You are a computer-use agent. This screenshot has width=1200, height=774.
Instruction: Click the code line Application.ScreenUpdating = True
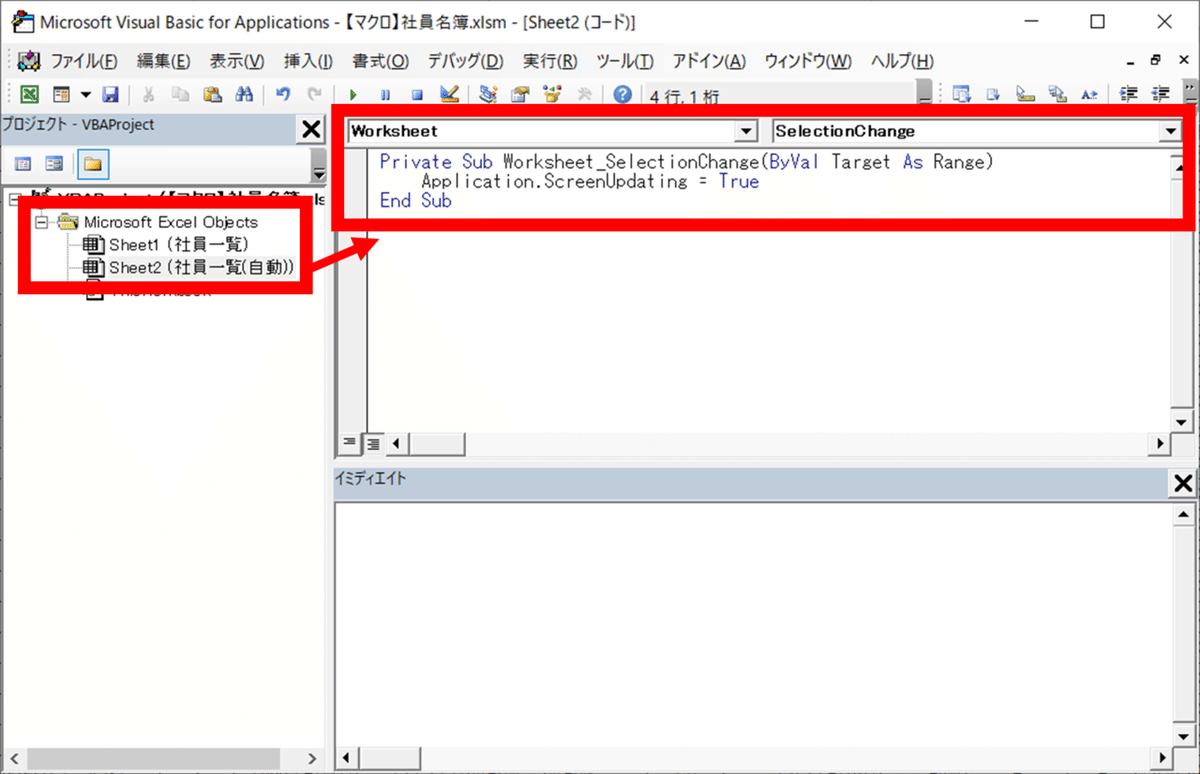pyautogui.click(x=590, y=182)
